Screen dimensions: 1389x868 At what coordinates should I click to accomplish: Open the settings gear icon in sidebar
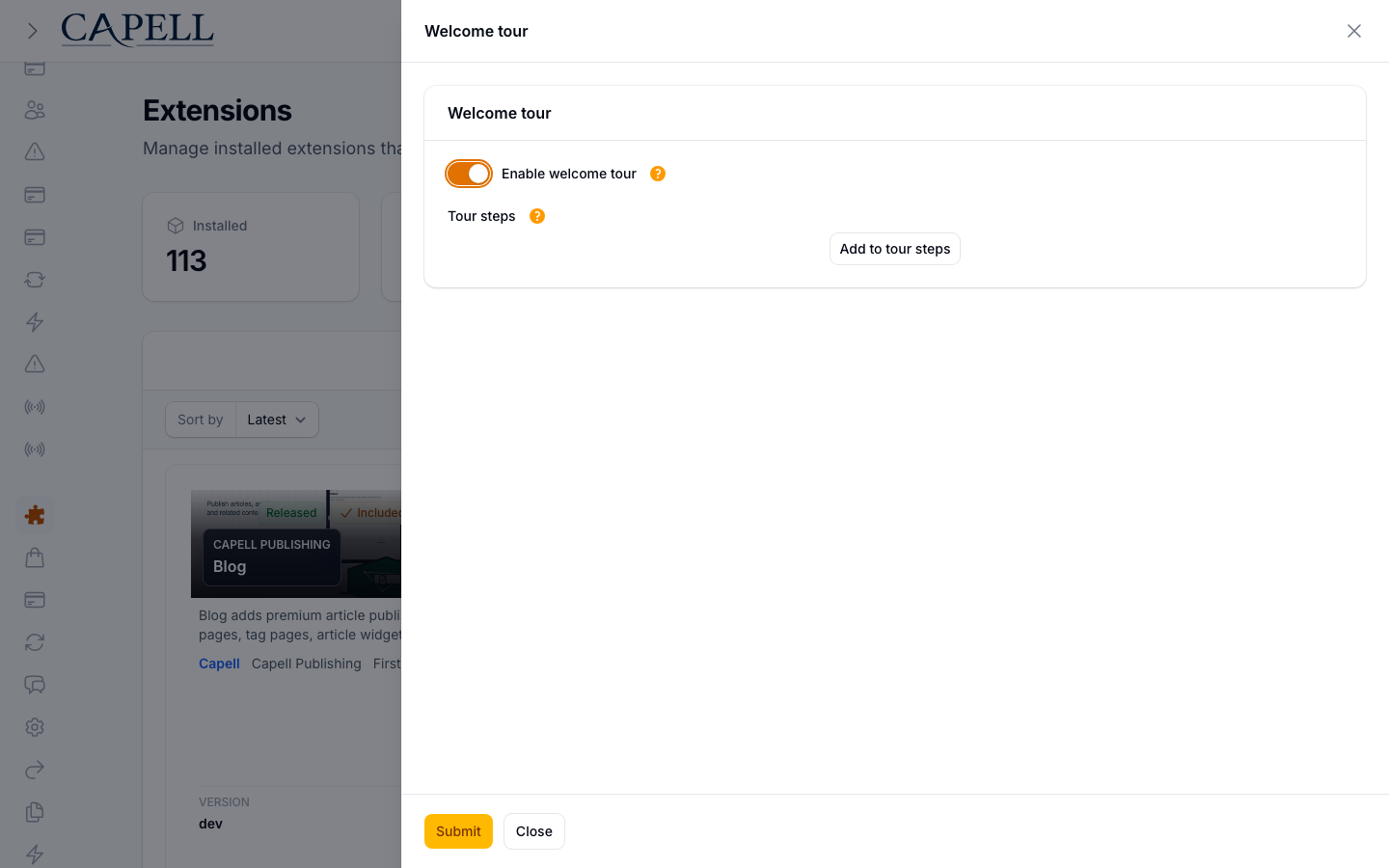[x=35, y=727]
